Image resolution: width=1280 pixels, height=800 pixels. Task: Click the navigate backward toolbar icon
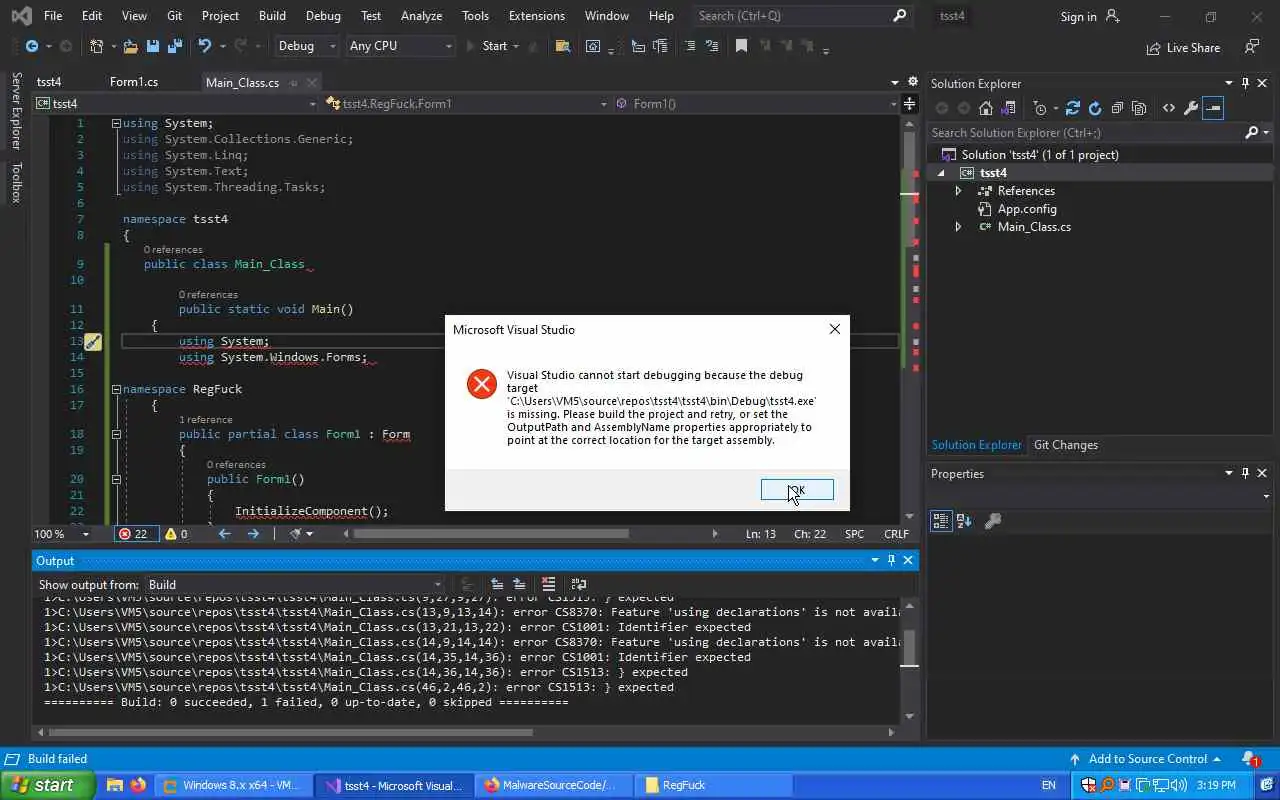[x=32, y=46]
